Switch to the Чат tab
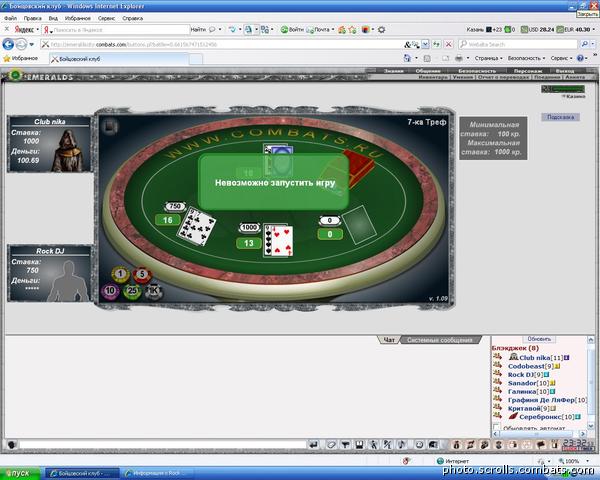The image size is (600, 480). tap(389, 340)
